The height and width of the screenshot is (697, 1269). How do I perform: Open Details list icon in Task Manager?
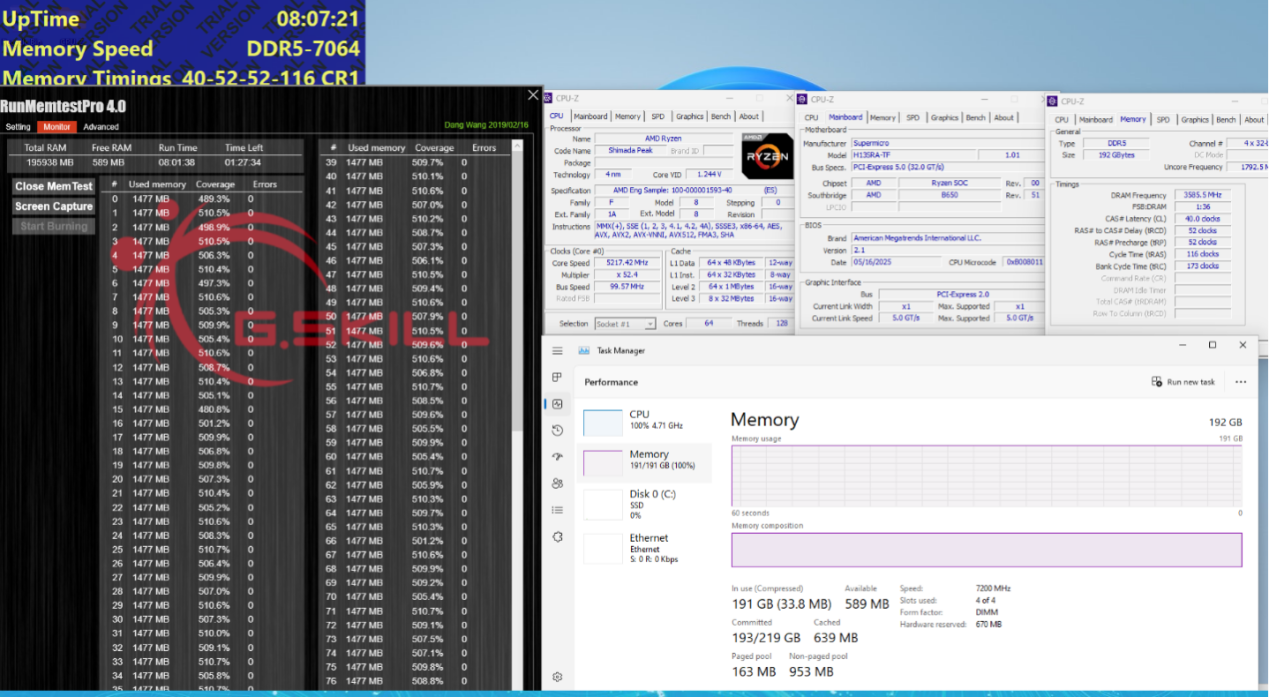point(557,510)
